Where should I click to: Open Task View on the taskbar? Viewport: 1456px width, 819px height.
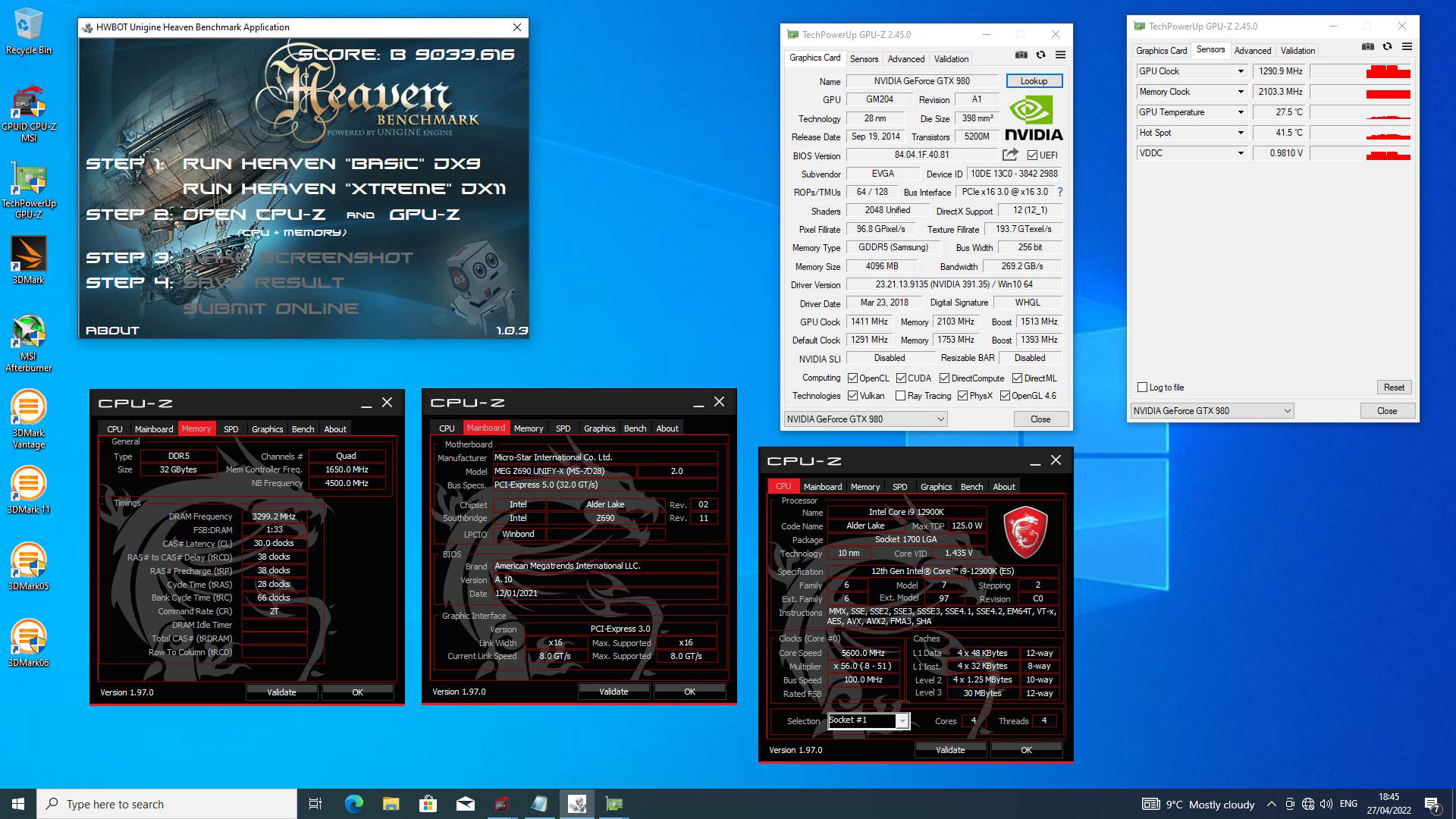coord(315,804)
